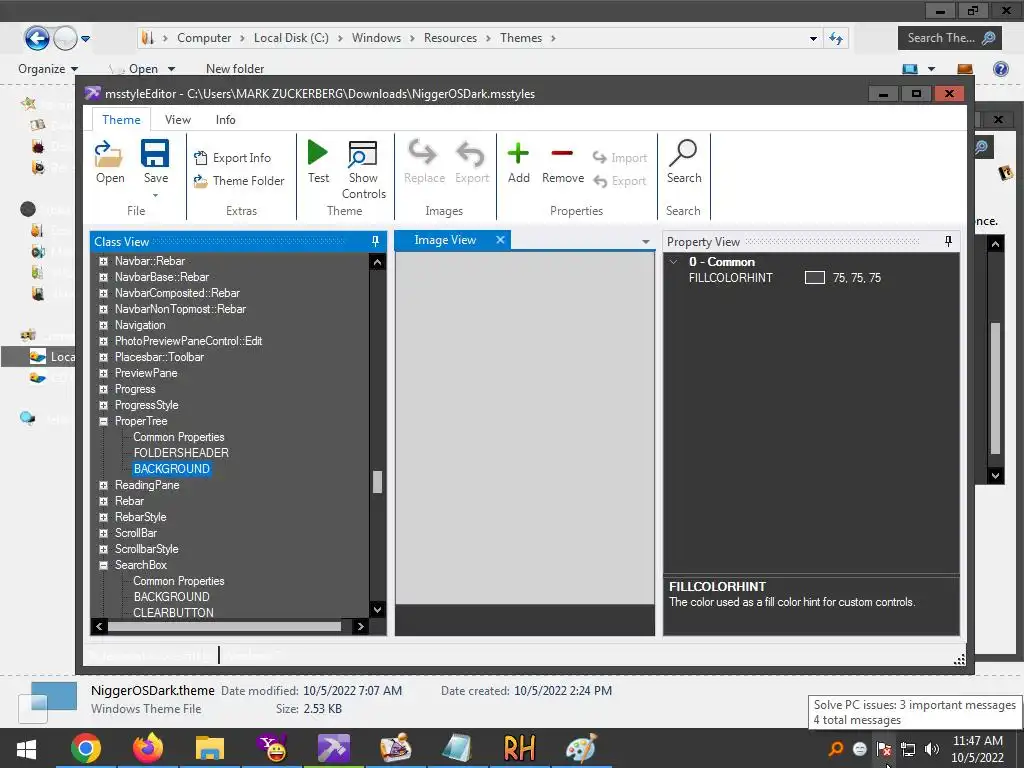Open Search with the magnifier icon

[684, 161]
